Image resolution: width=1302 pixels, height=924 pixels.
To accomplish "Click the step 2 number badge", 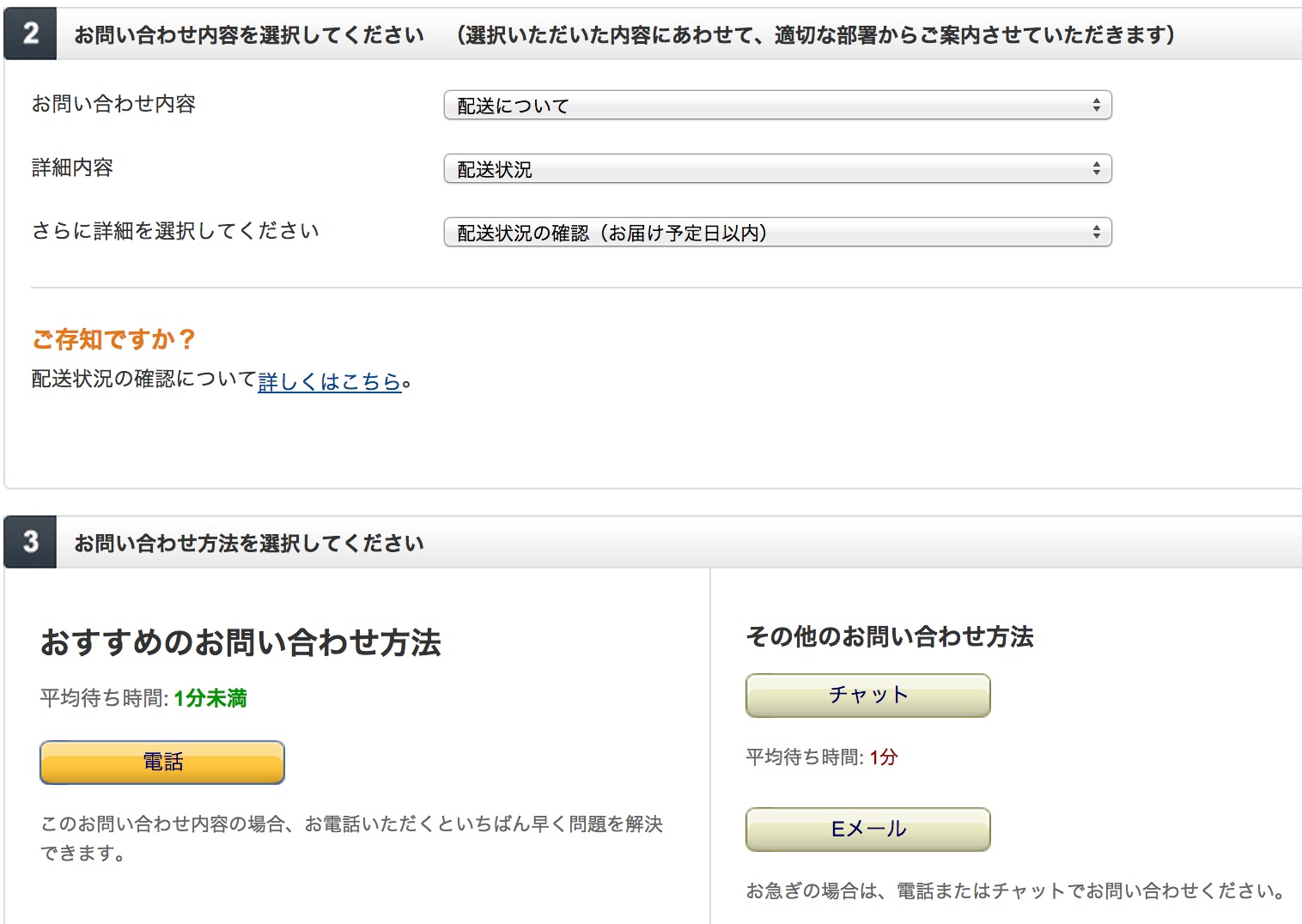I will (31, 34).
